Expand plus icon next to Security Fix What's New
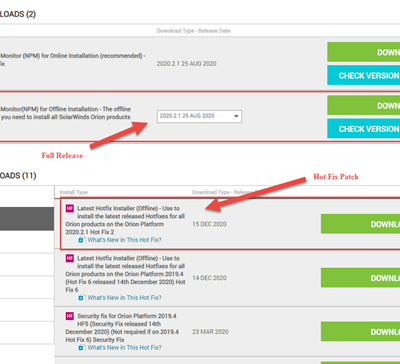Image resolution: width=400 pixels, height=364 pixels. 81,348
